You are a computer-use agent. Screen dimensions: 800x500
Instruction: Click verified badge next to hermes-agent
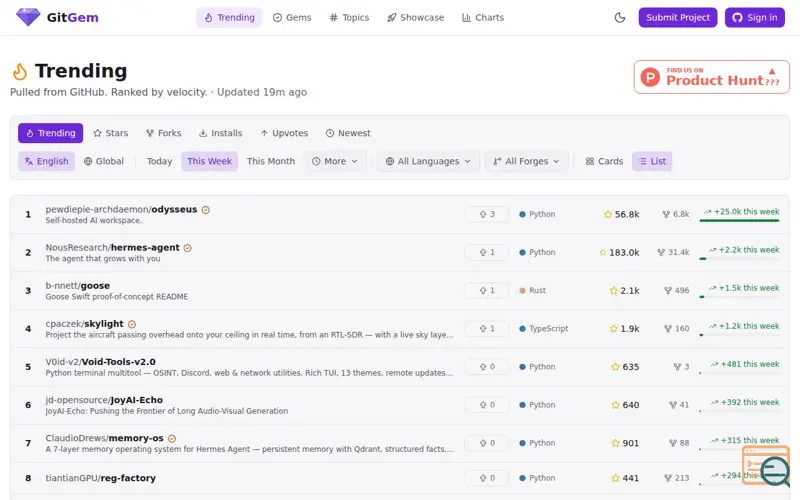188,248
